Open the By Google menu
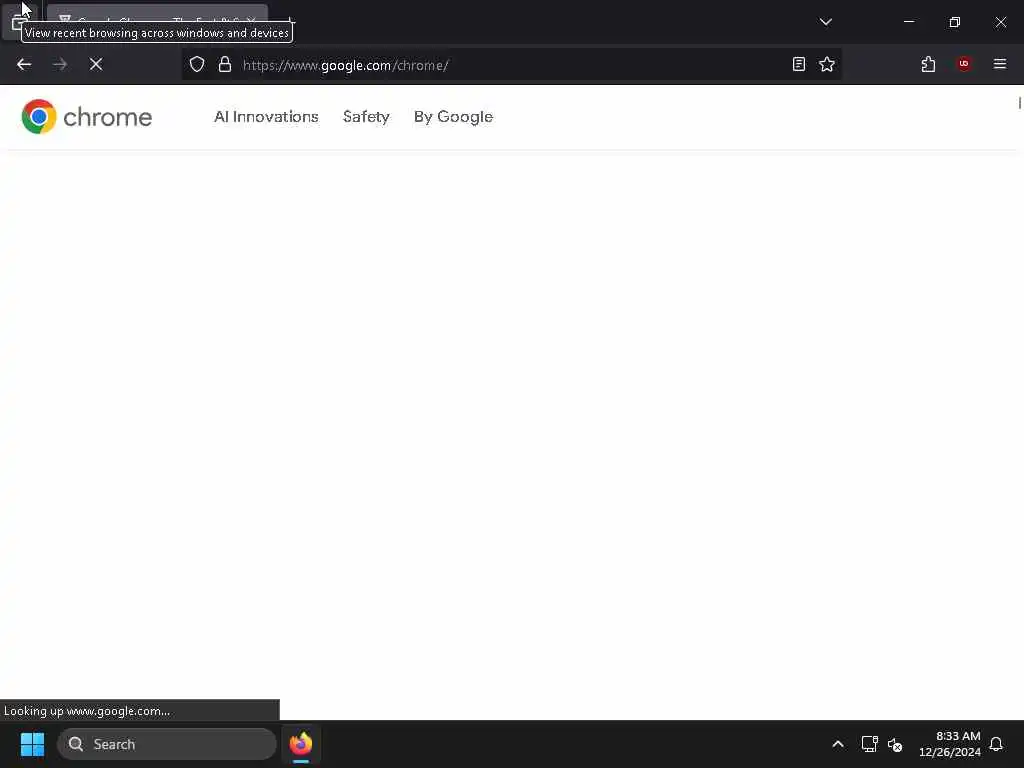This screenshot has height=768, width=1024. pos(453,117)
